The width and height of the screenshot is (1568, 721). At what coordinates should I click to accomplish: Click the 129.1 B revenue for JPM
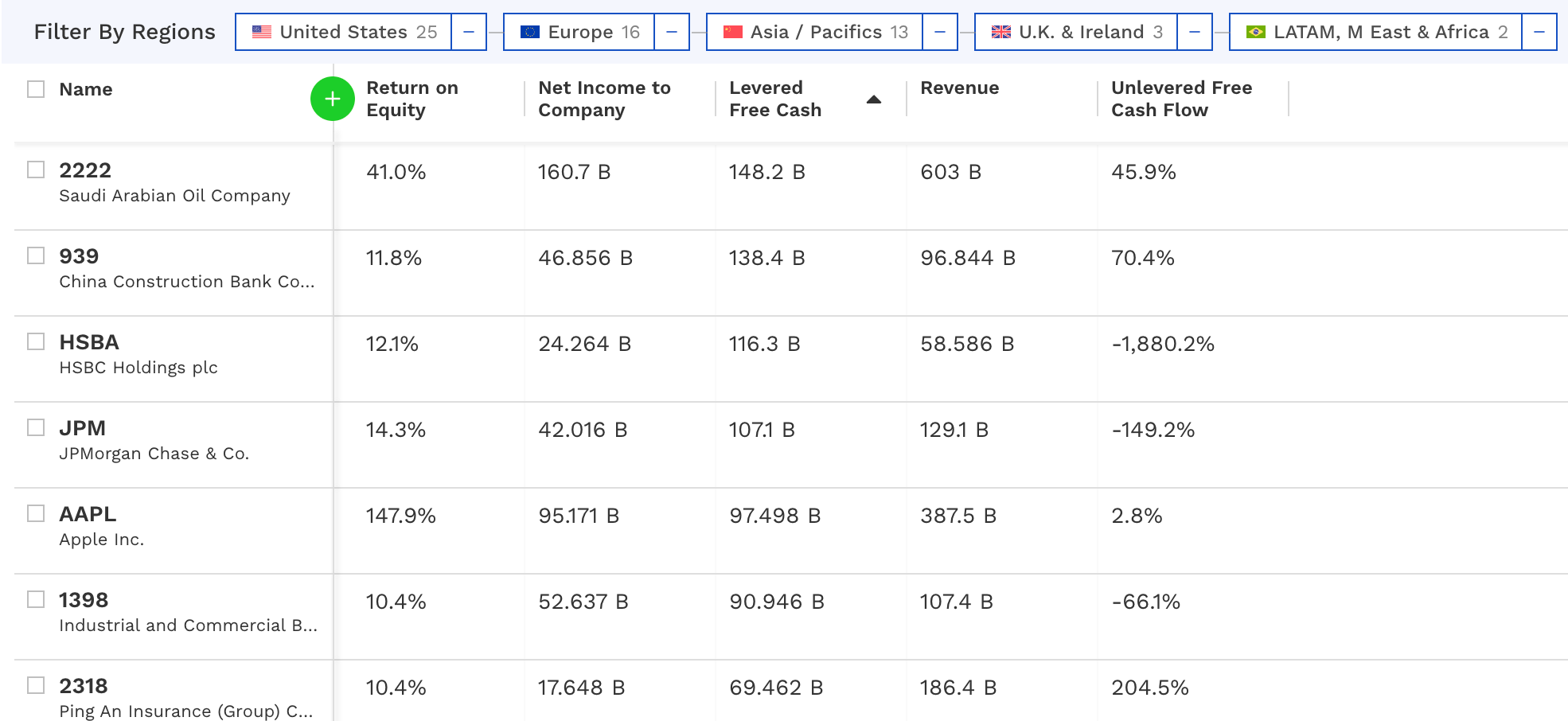954,430
